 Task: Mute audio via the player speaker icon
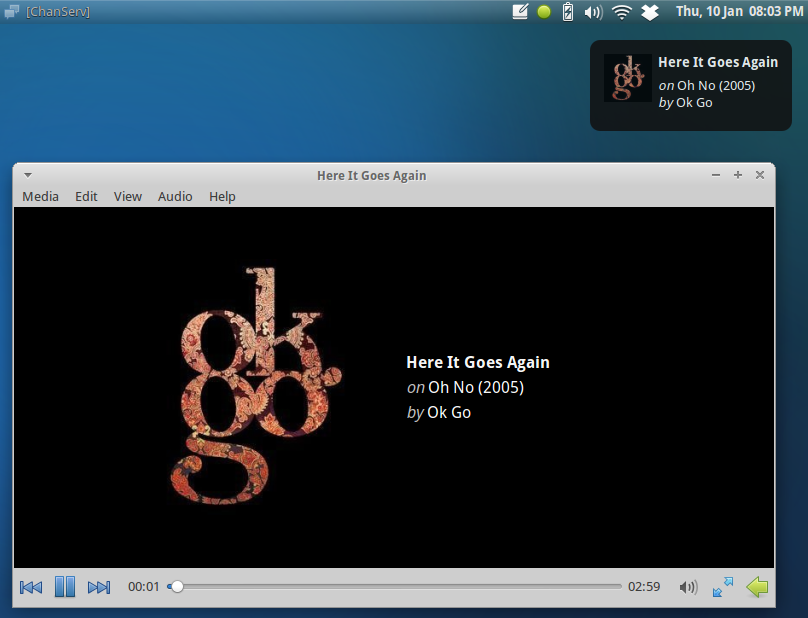(688, 587)
